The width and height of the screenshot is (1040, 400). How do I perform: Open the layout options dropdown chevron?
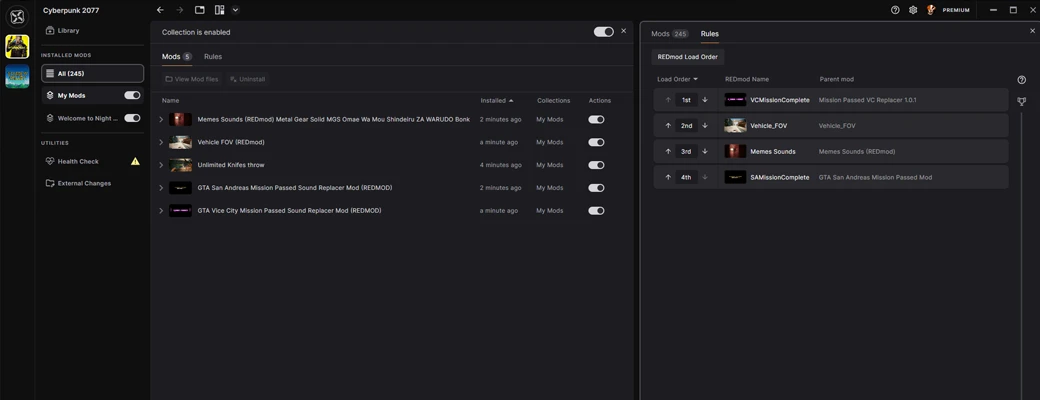pos(235,10)
